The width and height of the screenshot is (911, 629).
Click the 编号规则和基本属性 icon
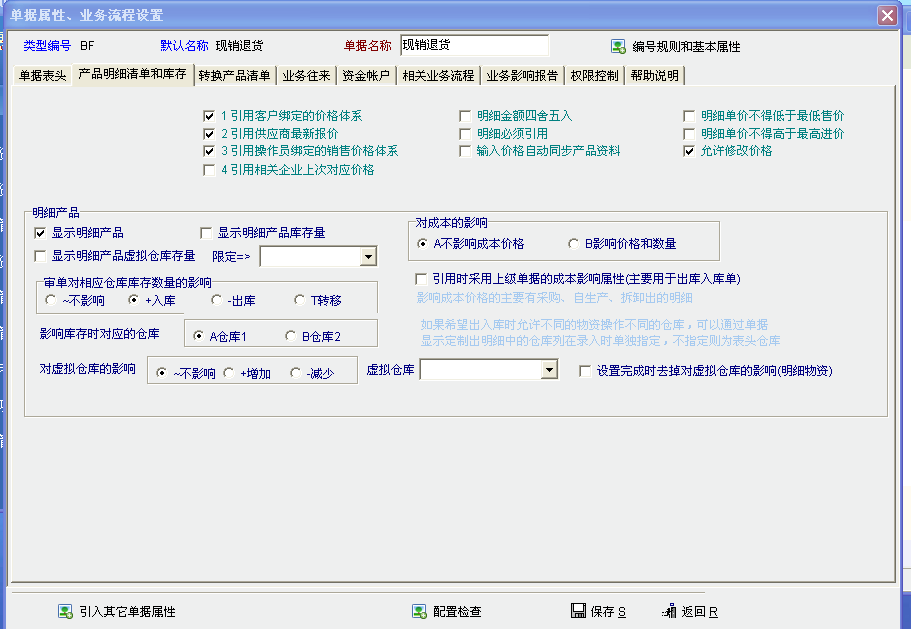click(x=618, y=46)
